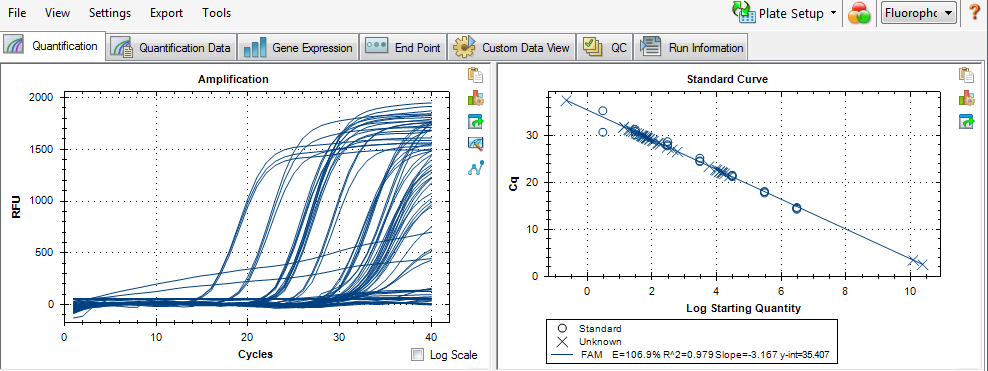Click the Plate Setup refresh-plate icon

tap(743, 13)
